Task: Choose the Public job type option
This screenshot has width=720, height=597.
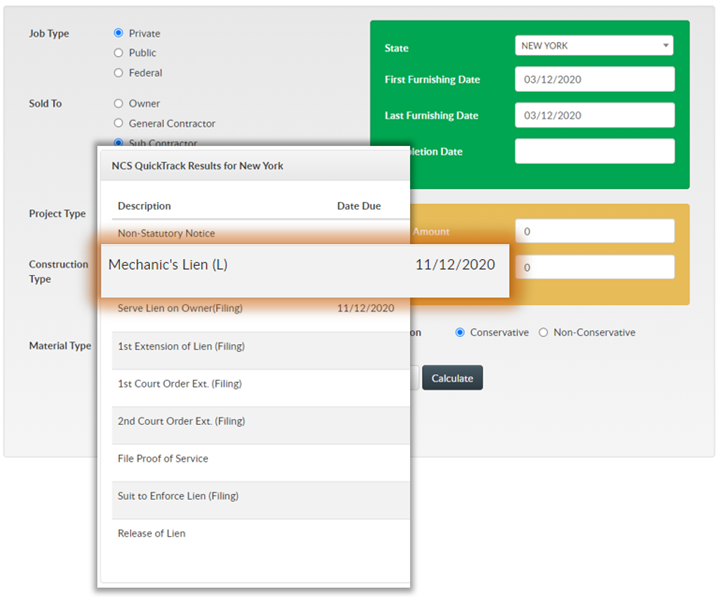Action: 119,53
